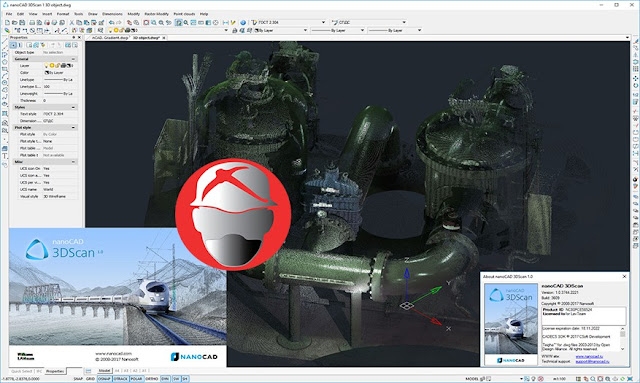
Task: Open the lineweight By Layer dropdown
Action: pyautogui.click(x=419, y=30)
